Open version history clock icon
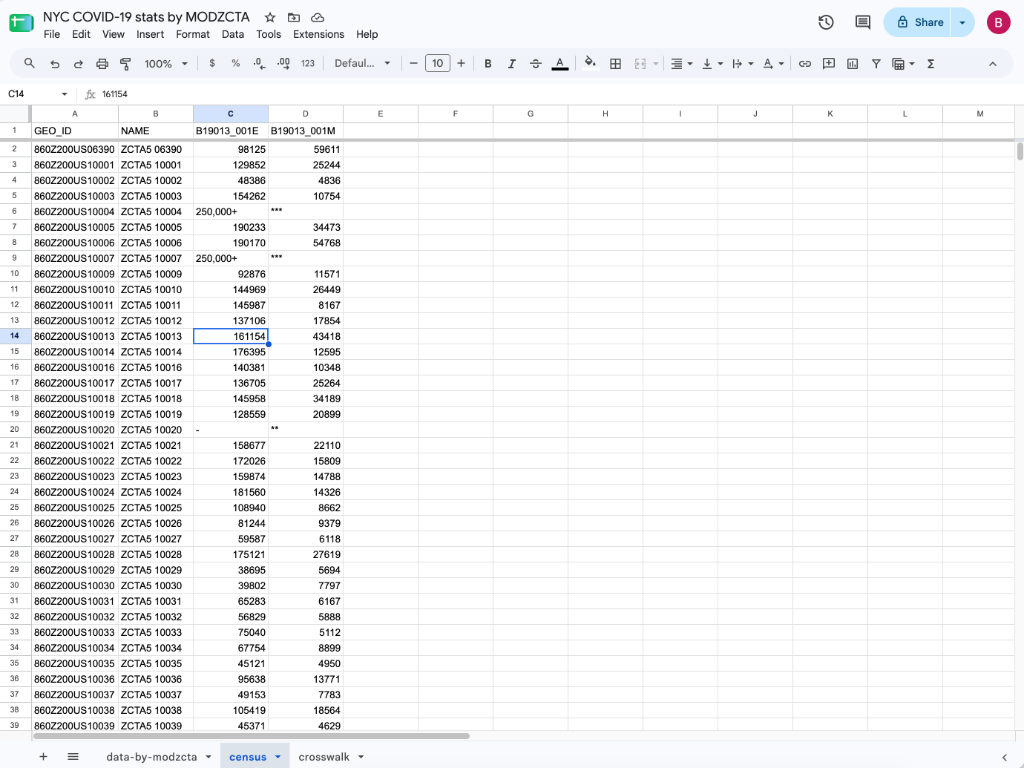Viewport: 1024px width, 768px height. pyautogui.click(x=825, y=22)
